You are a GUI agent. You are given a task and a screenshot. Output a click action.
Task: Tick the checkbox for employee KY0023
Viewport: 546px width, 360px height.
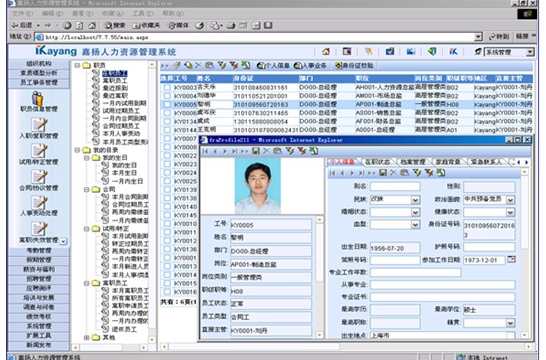pyautogui.click(x=167, y=164)
